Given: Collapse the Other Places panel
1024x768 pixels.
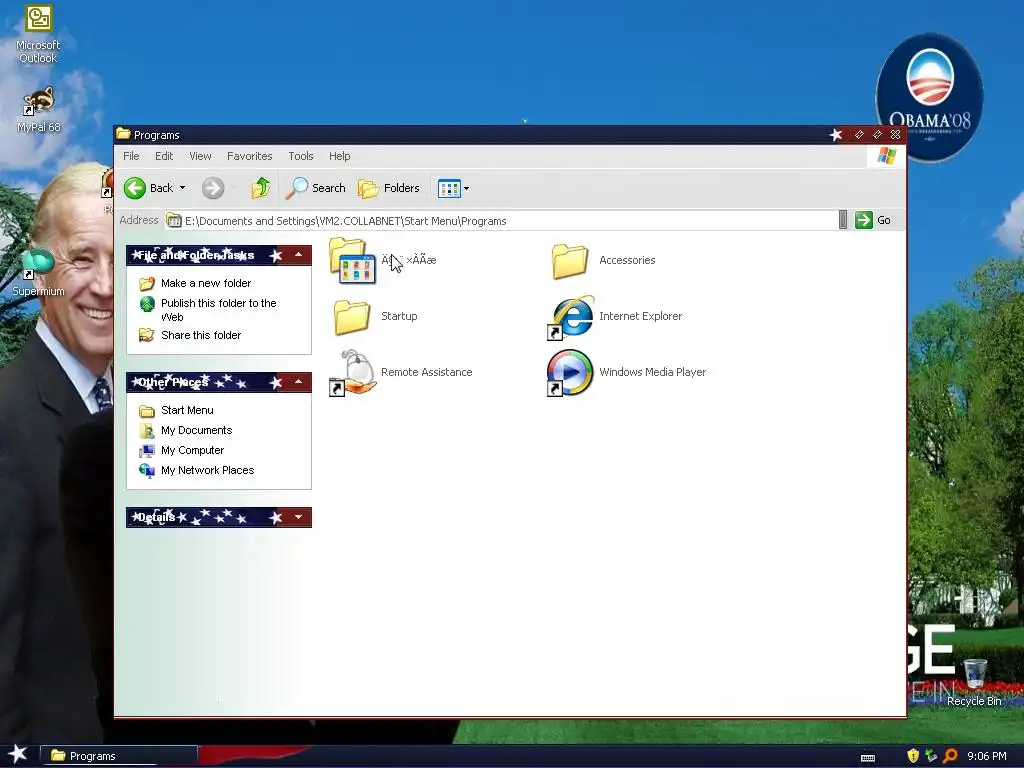Looking at the screenshot, I should pos(298,381).
